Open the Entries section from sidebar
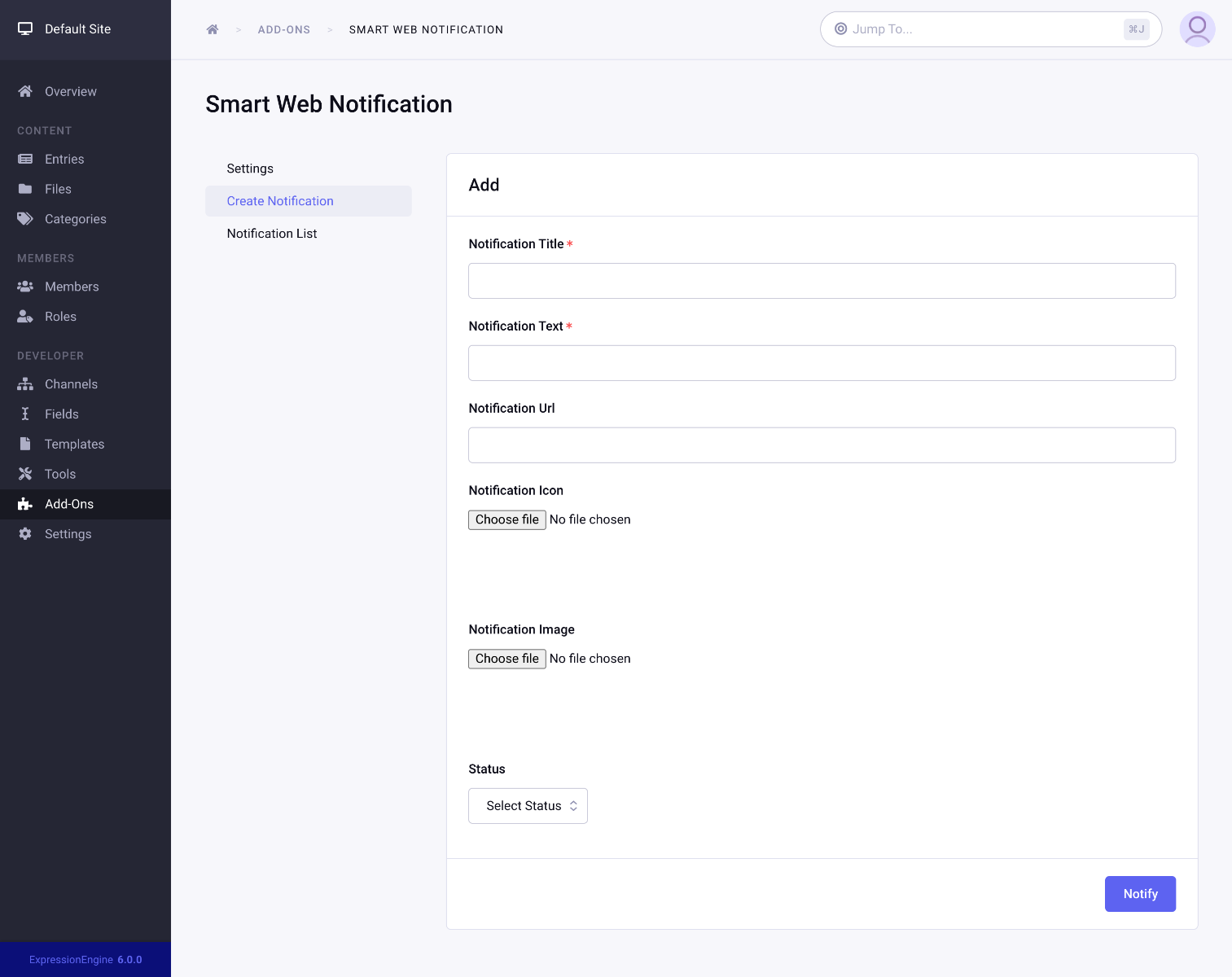This screenshot has height=977, width=1232. pos(64,159)
